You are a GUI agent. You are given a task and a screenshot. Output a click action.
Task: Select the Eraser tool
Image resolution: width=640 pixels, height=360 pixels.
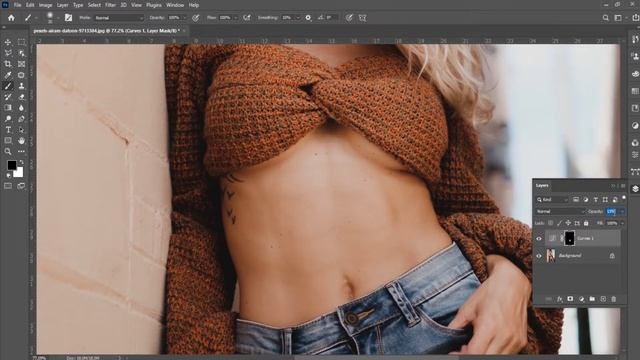click(21, 97)
